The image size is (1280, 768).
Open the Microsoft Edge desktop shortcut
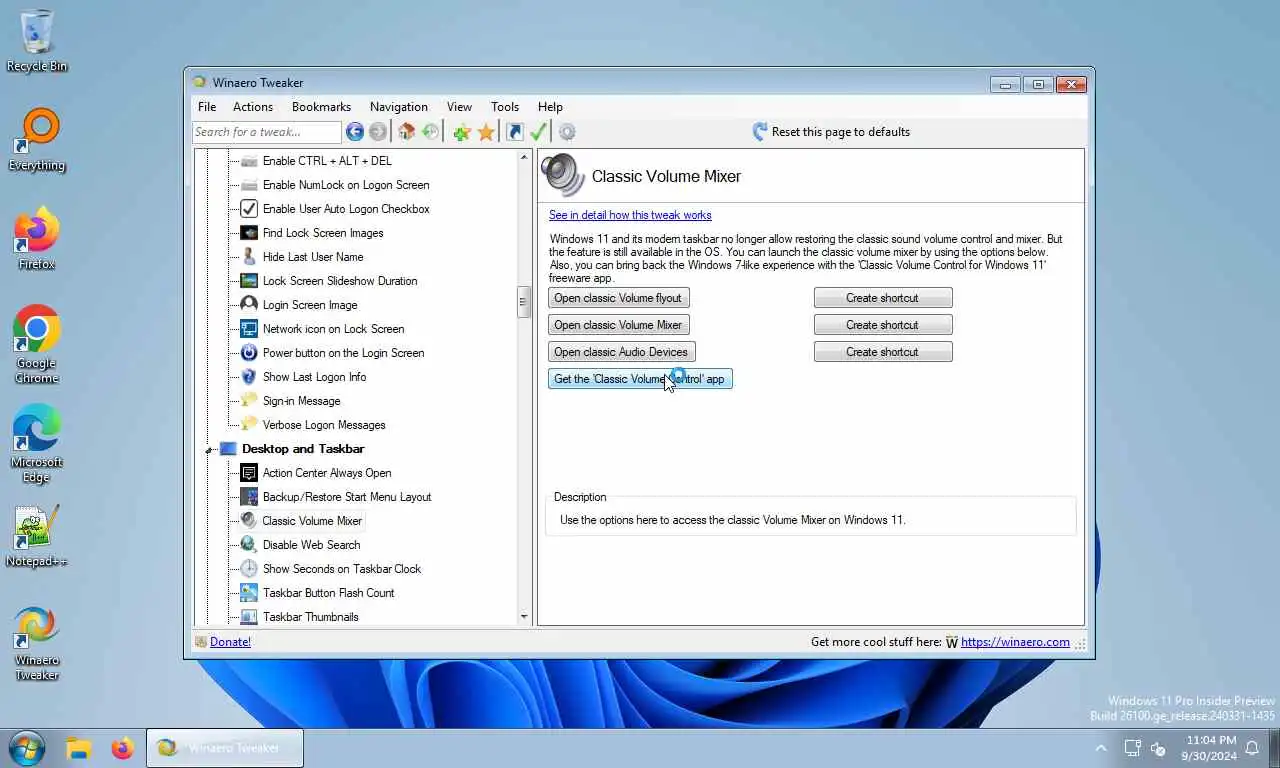37,444
